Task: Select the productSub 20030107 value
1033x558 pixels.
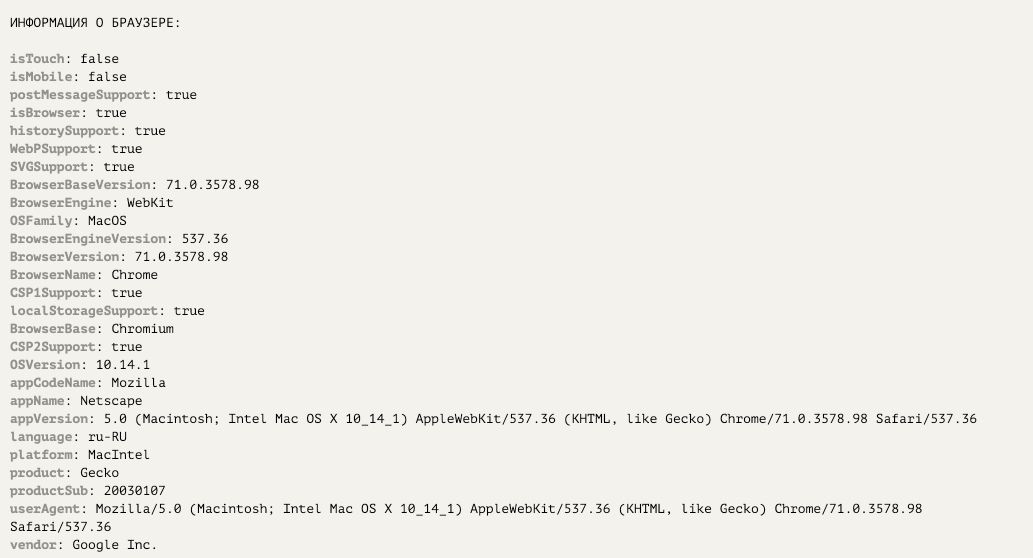Action: pyautogui.click(x=134, y=491)
